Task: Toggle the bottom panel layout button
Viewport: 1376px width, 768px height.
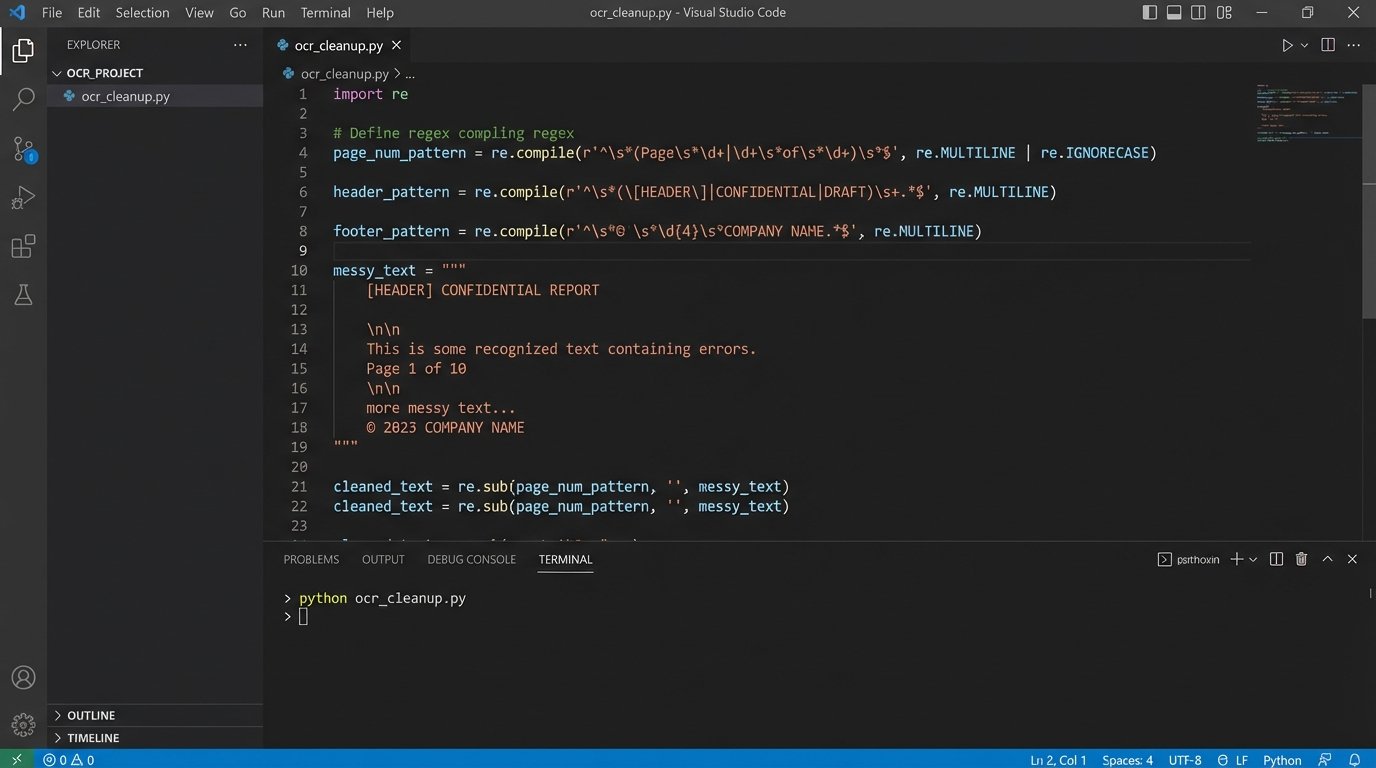Action: [x=1174, y=13]
